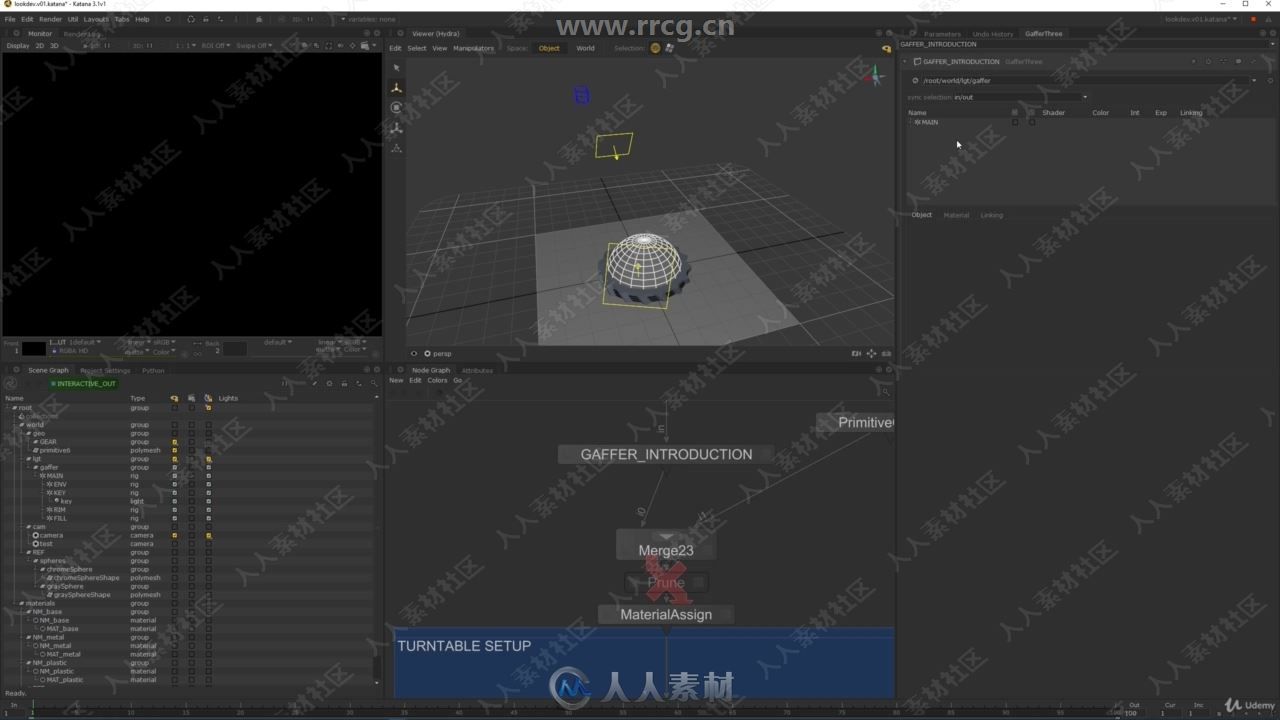This screenshot has height=720, width=1280.
Task: Toggle viewer visibility checkbox for primitive6 row
Action: click(x=174, y=450)
